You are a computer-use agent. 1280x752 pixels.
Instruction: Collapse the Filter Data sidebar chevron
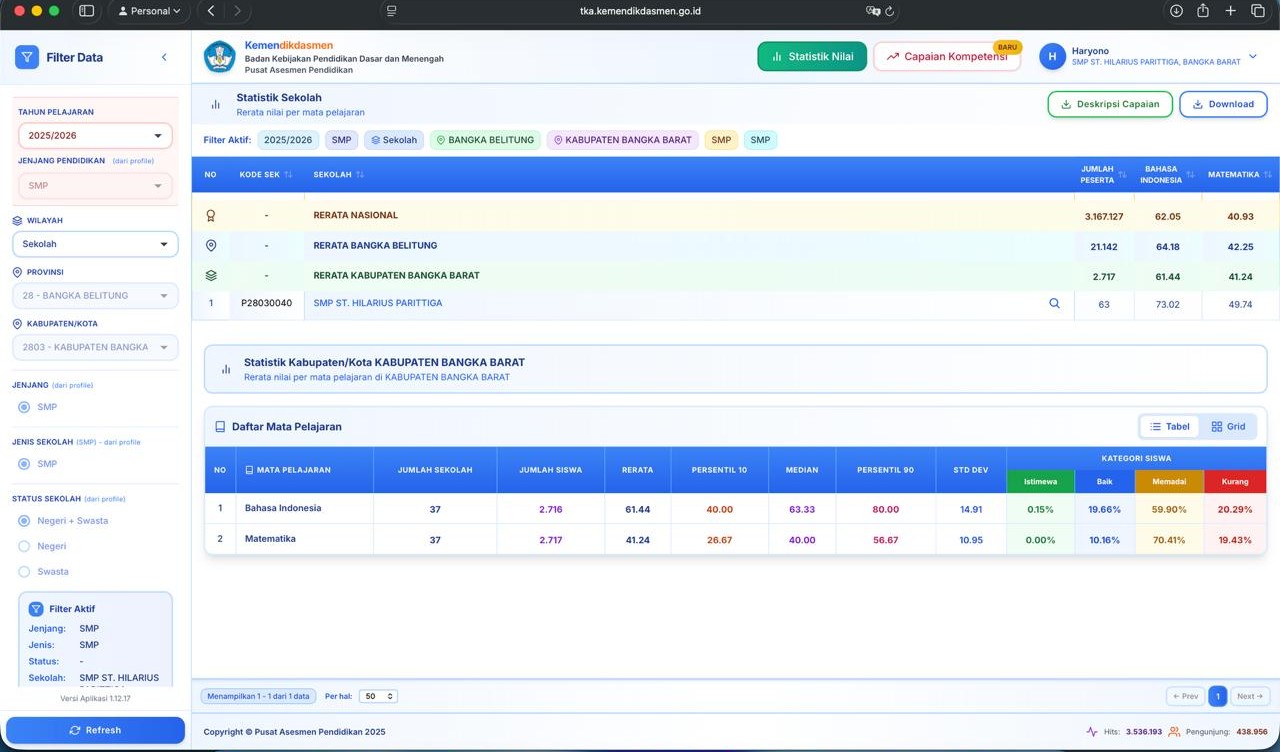click(x=164, y=57)
